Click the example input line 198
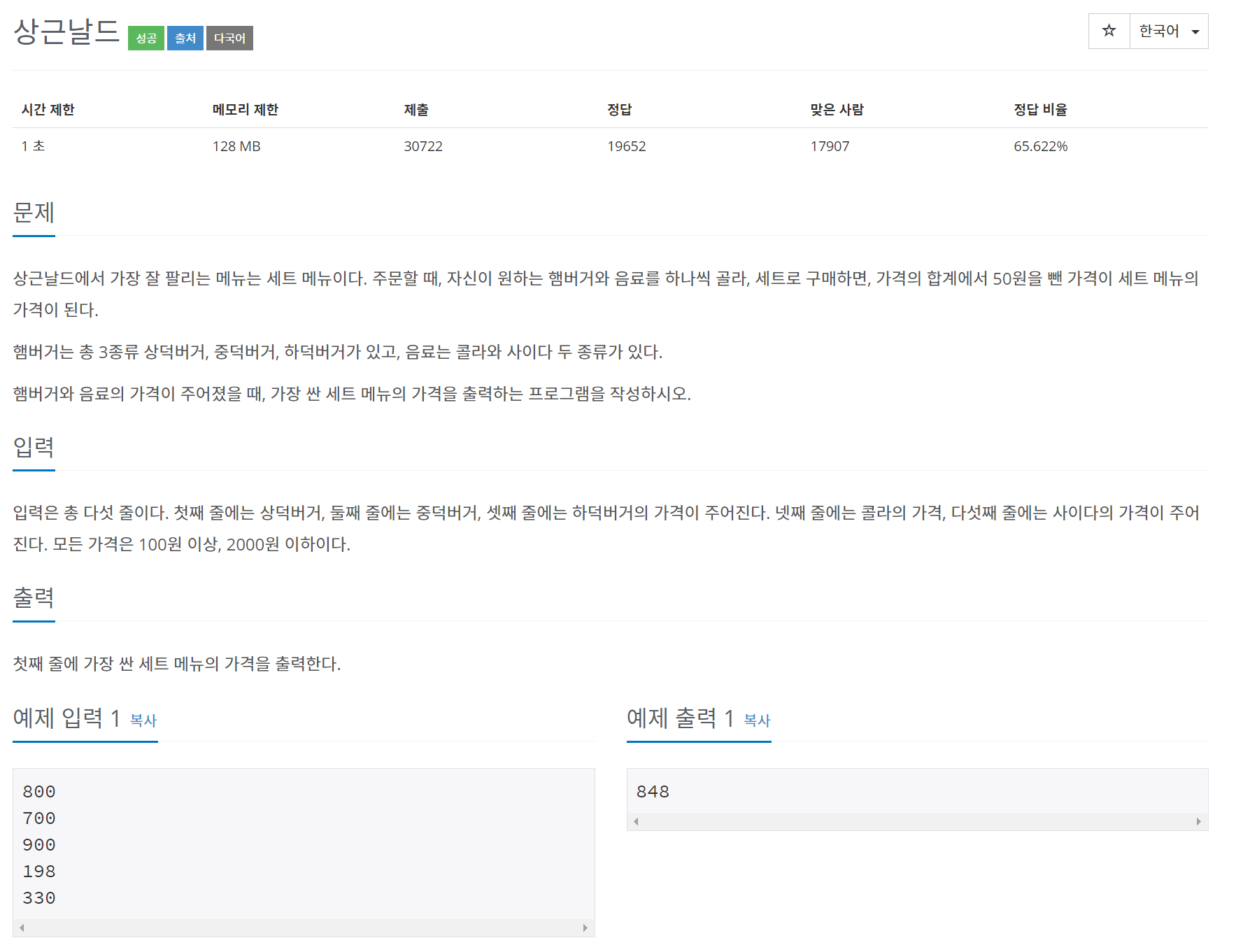The image size is (1250, 952). tap(39, 872)
